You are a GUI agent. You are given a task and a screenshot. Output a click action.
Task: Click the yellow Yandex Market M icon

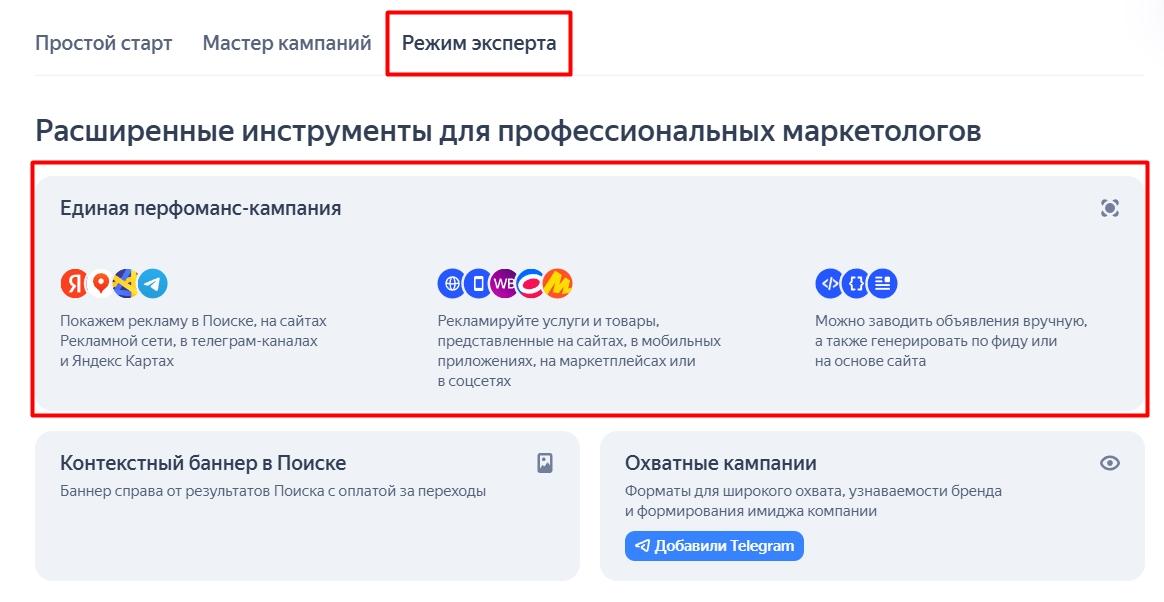[x=558, y=284]
